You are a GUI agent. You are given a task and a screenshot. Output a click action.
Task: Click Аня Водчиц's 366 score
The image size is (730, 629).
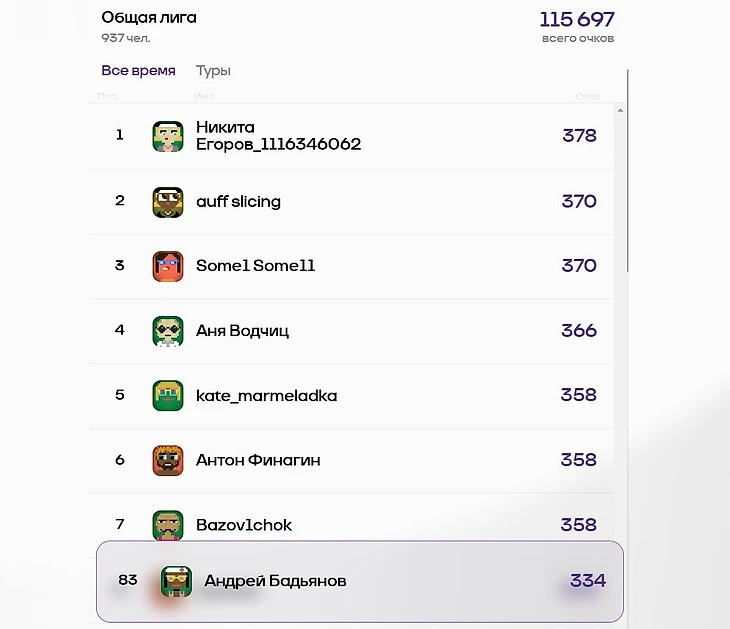pyautogui.click(x=578, y=331)
